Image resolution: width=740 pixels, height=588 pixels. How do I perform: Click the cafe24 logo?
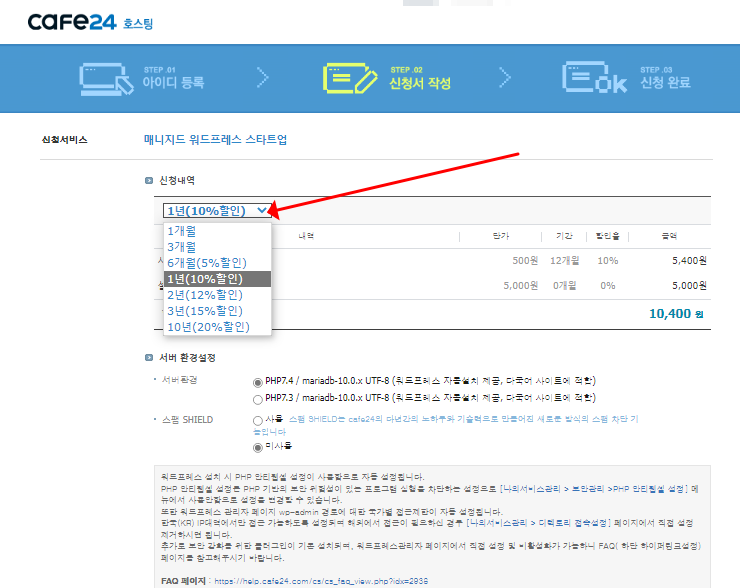tap(72, 22)
